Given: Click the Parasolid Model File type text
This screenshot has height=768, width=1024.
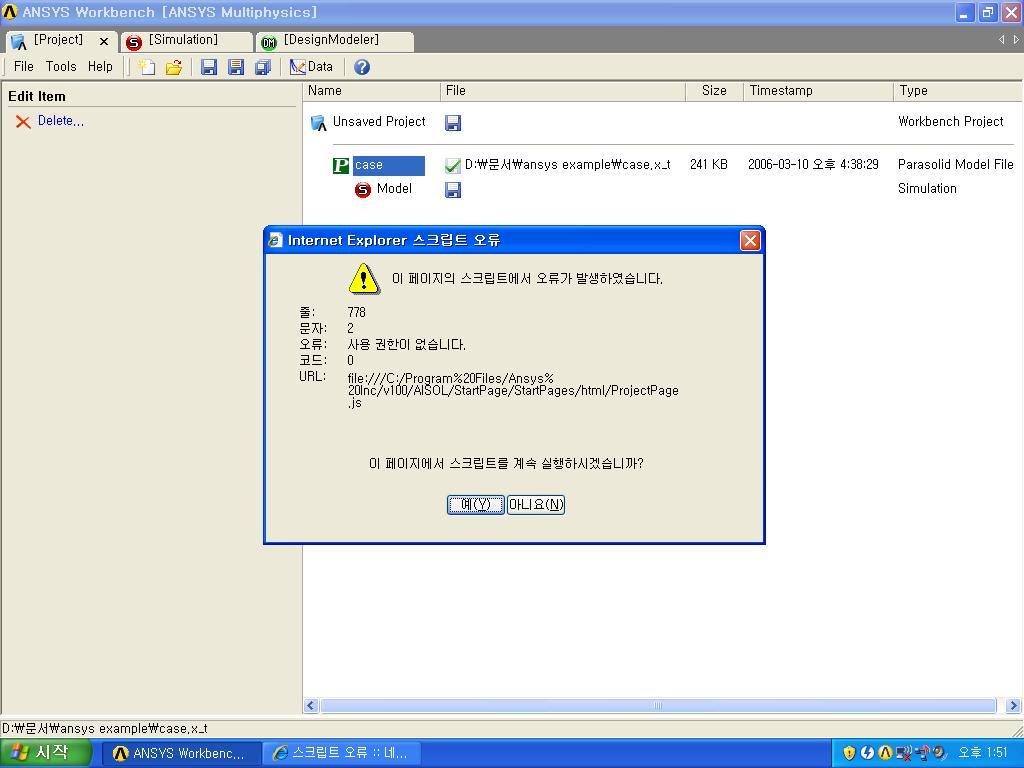Looking at the screenshot, I should pyautogui.click(x=955, y=165).
